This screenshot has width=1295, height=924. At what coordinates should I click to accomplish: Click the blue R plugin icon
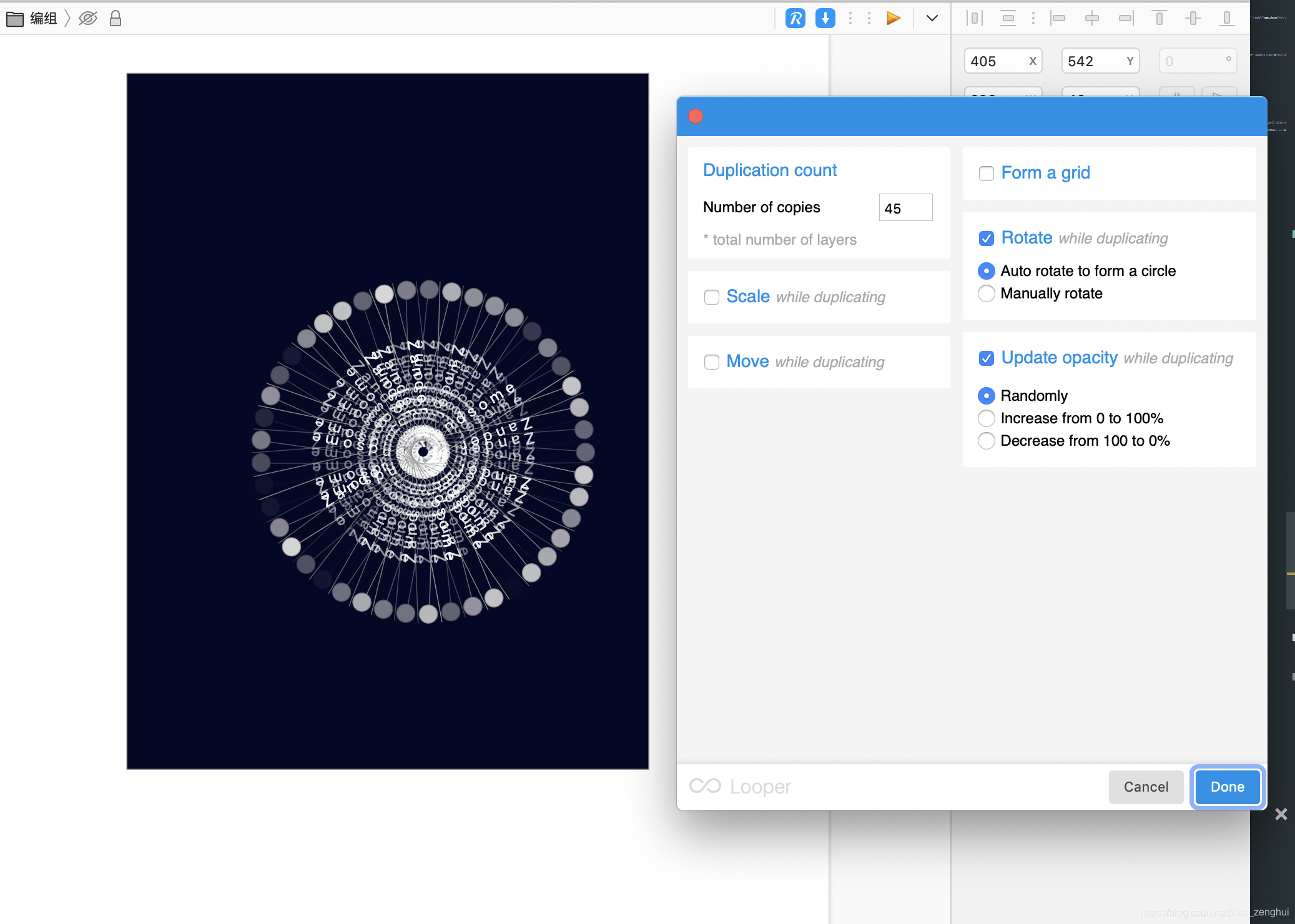coord(795,18)
